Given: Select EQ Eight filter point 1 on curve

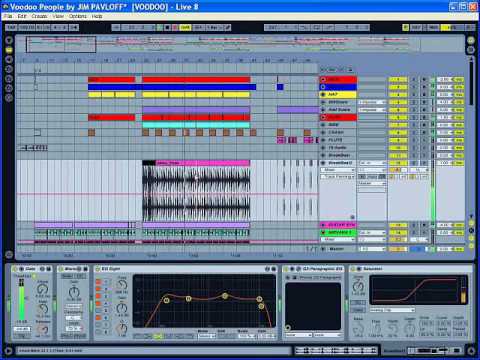Looking at the screenshot, I should tap(166, 300).
